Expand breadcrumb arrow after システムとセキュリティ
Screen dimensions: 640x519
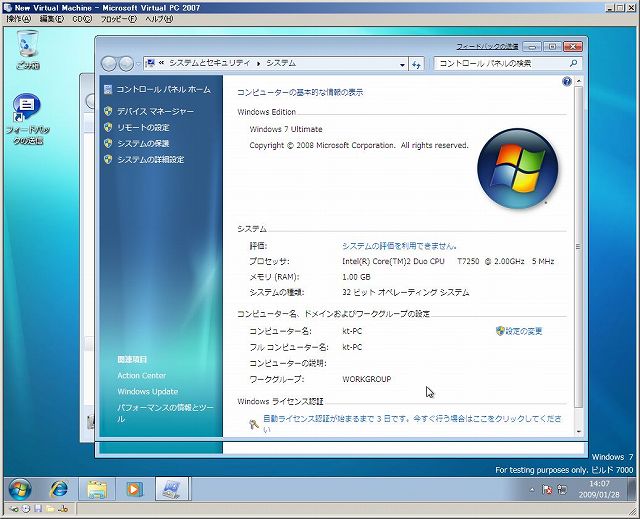coord(258,64)
